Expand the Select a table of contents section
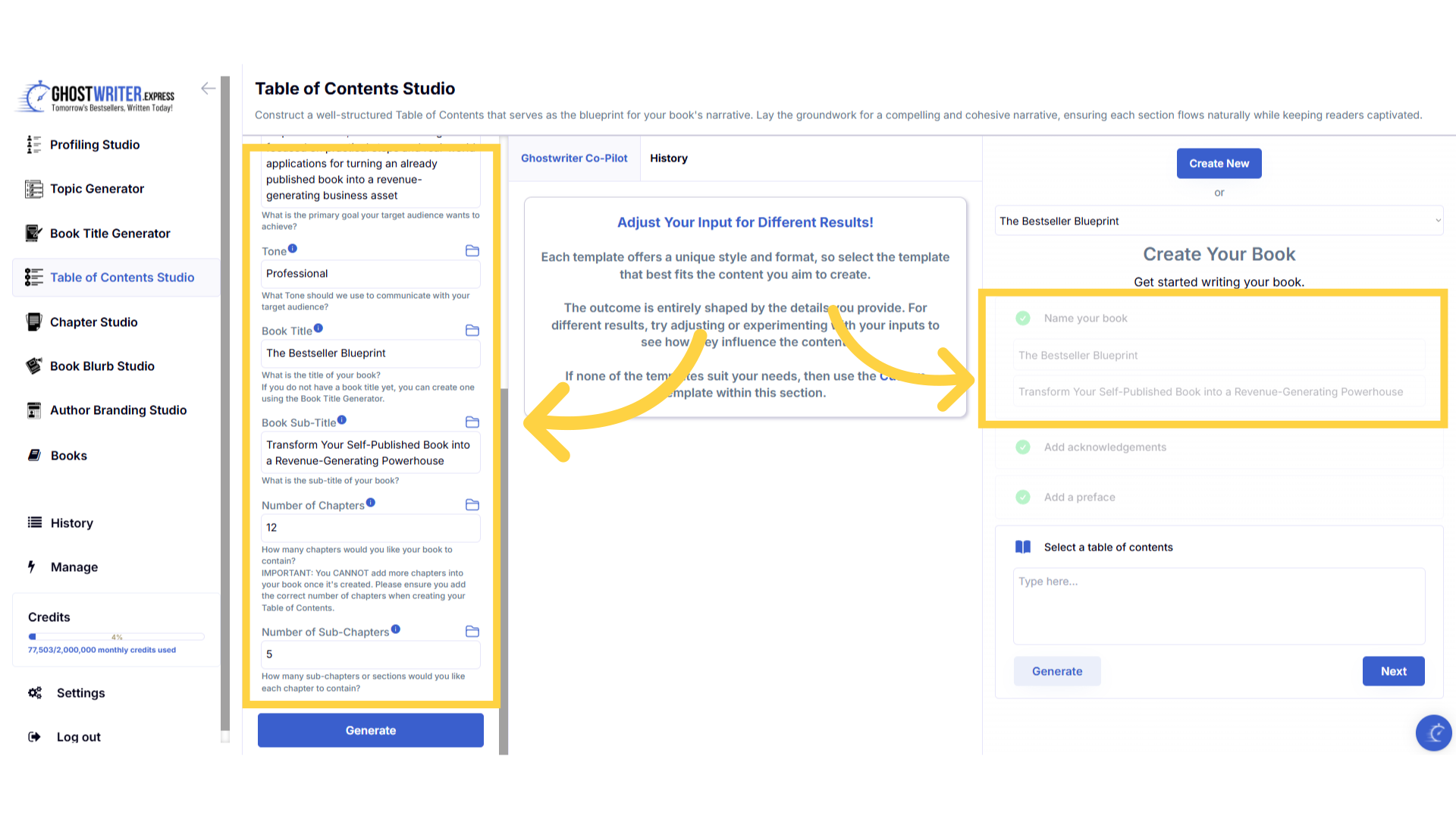Image resolution: width=1456 pixels, height=819 pixels. (x=1108, y=548)
